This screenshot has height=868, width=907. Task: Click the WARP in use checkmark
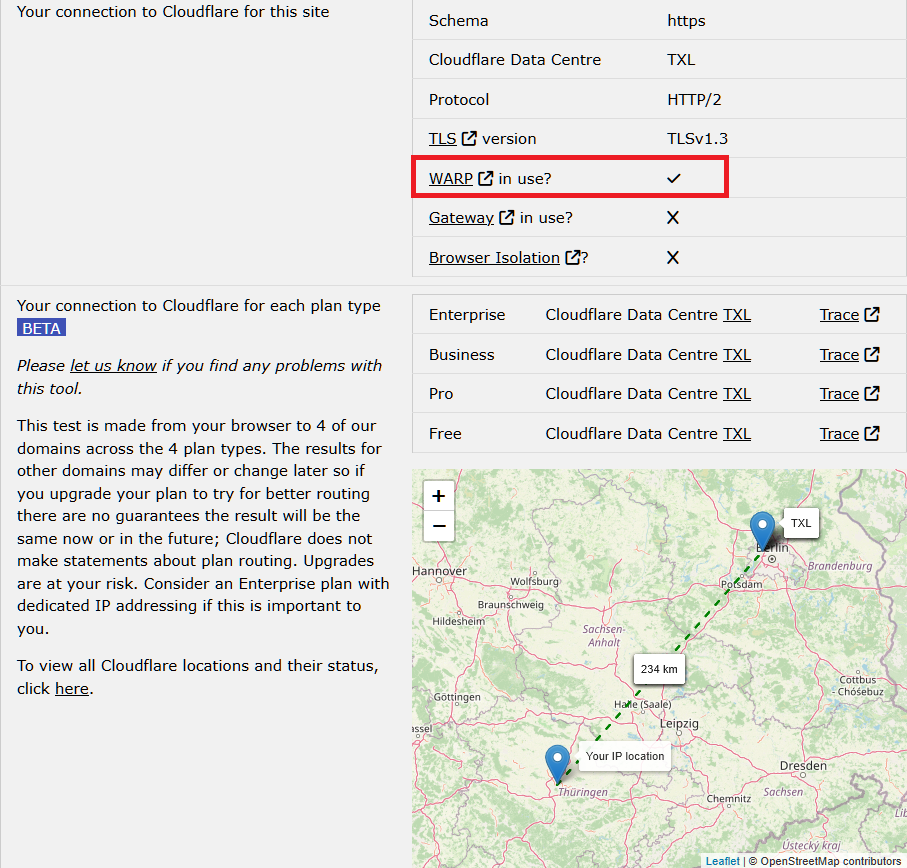point(673,178)
